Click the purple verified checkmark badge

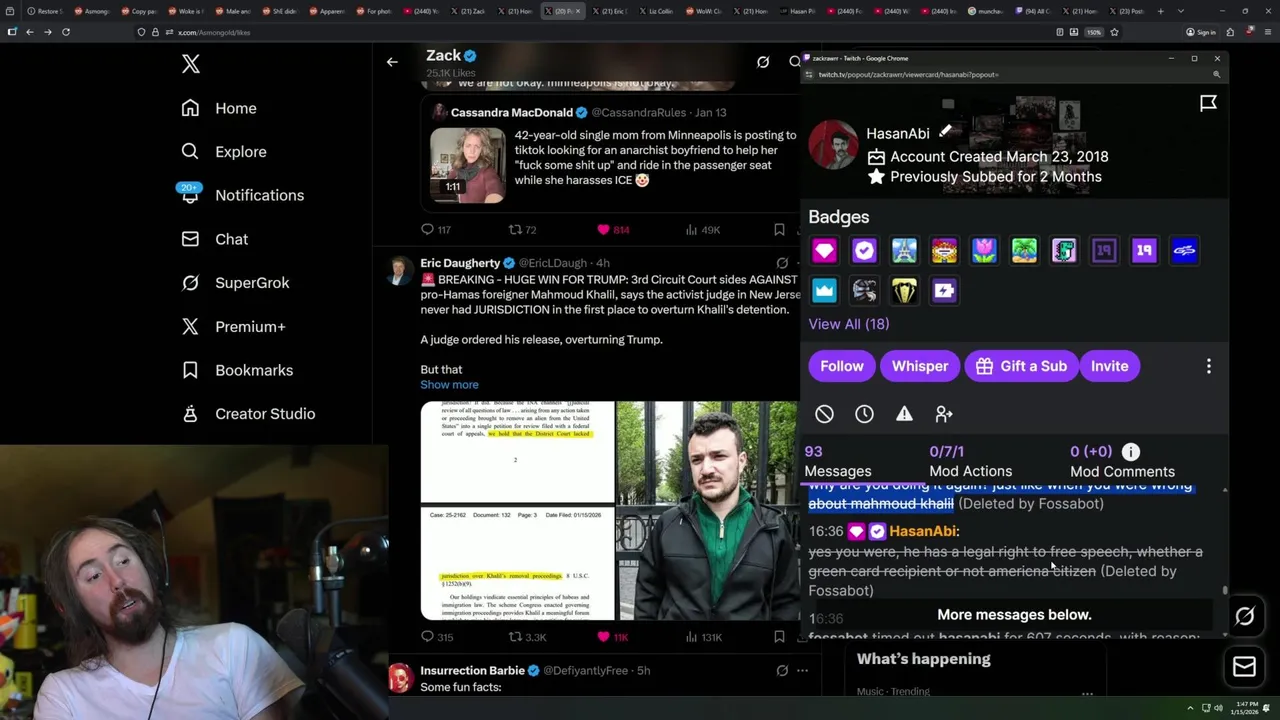(x=864, y=251)
